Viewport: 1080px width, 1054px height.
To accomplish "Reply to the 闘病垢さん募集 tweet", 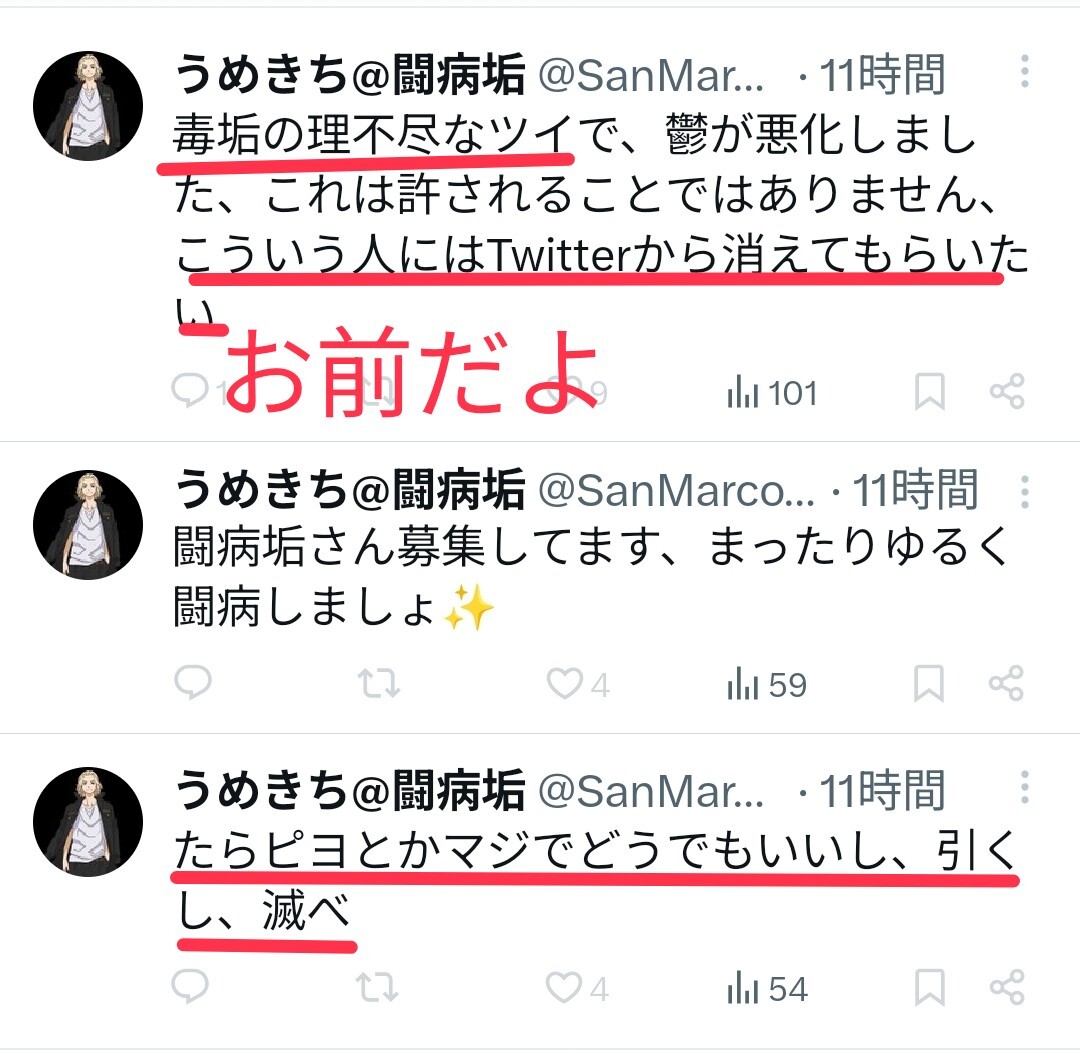I will coord(193,683).
